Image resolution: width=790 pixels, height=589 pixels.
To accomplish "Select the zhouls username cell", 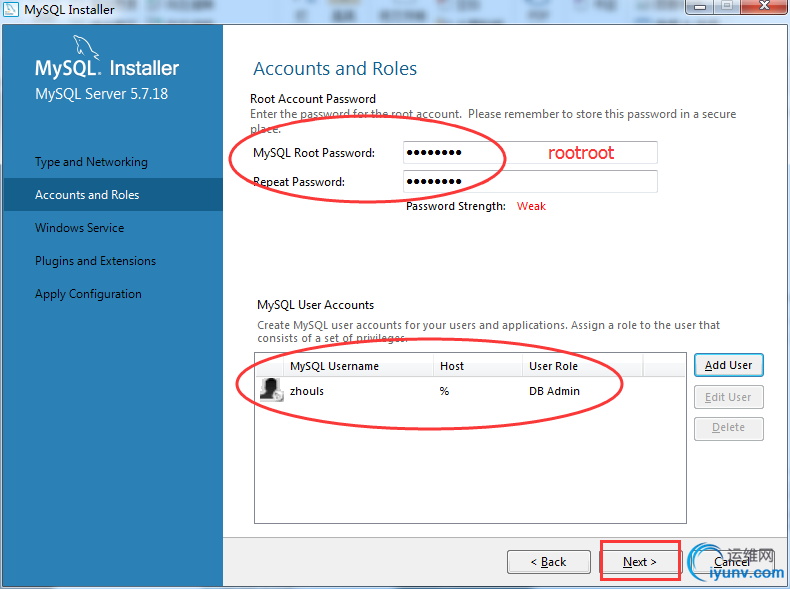I will tap(307, 391).
